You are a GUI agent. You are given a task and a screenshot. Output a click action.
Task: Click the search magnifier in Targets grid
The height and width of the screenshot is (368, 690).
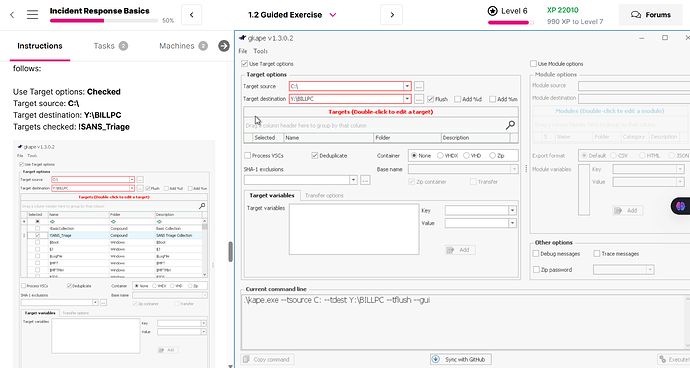pyautogui.click(x=510, y=125)
